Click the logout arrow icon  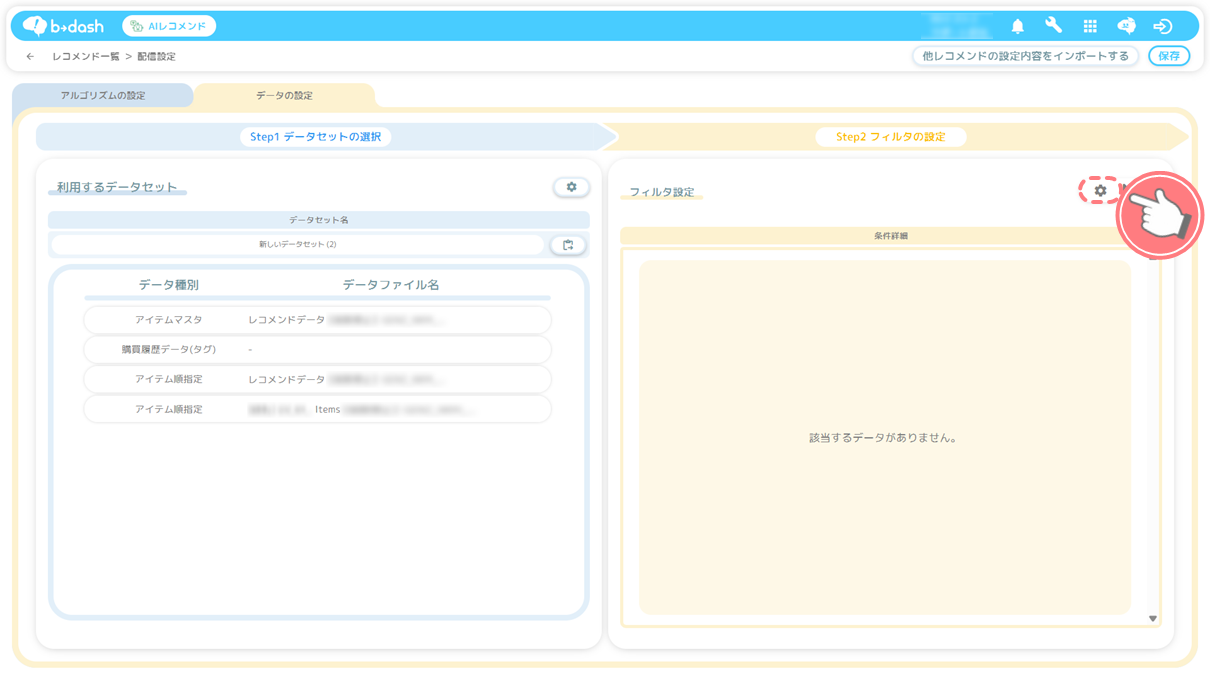coord(1162,26)
